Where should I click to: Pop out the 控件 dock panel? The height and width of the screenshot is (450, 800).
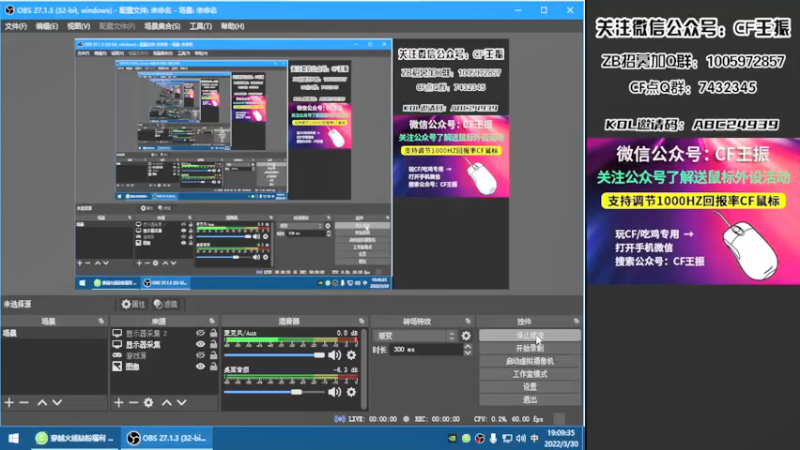tap(576, 321)
